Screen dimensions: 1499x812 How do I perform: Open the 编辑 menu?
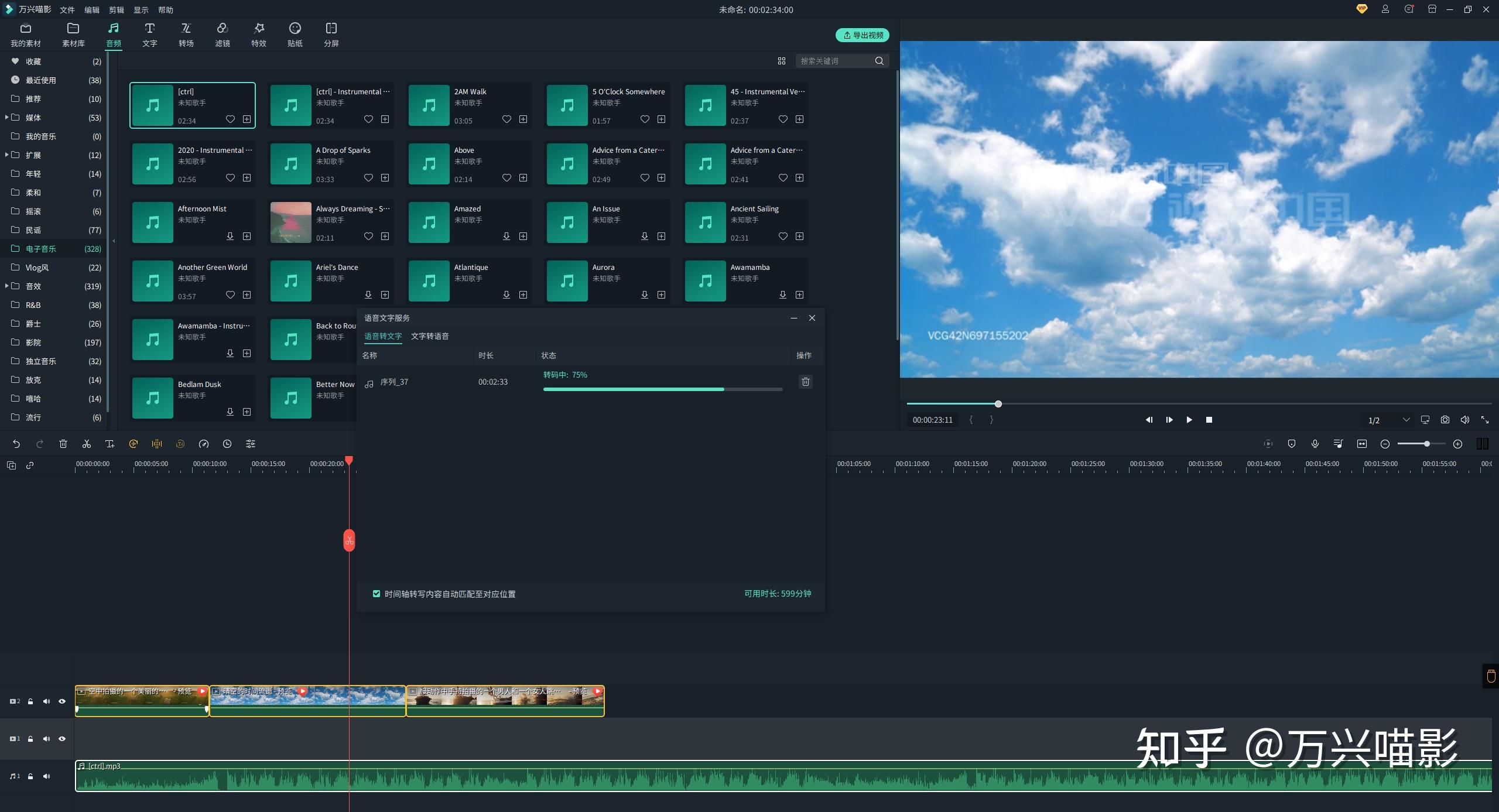[x=92, y=10]
